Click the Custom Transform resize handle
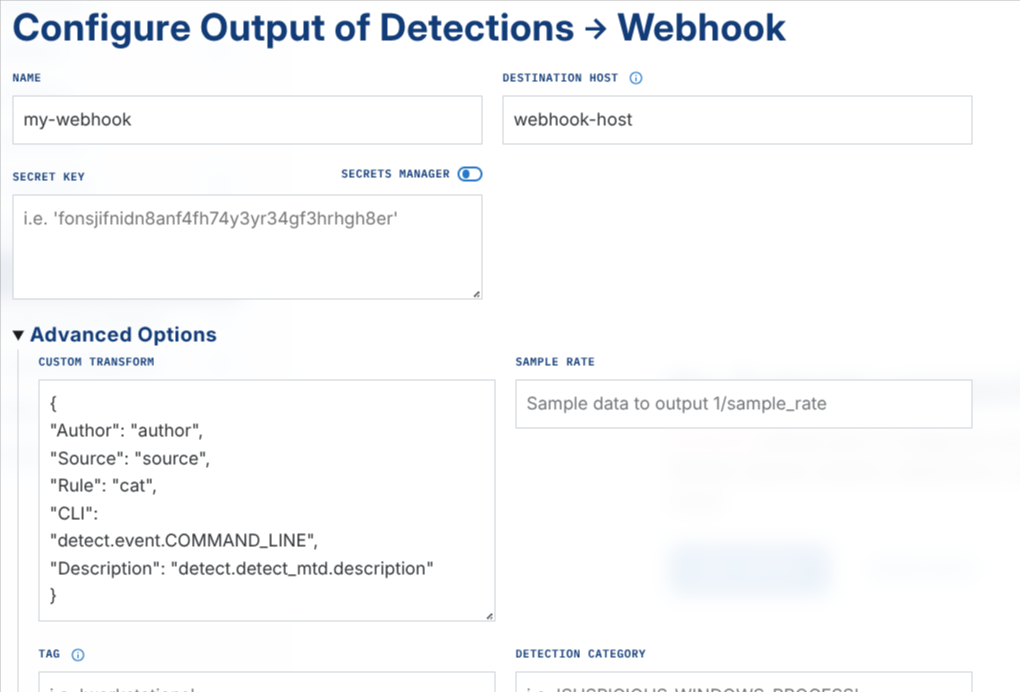The image size is (1020, 692). pos(489,616)
